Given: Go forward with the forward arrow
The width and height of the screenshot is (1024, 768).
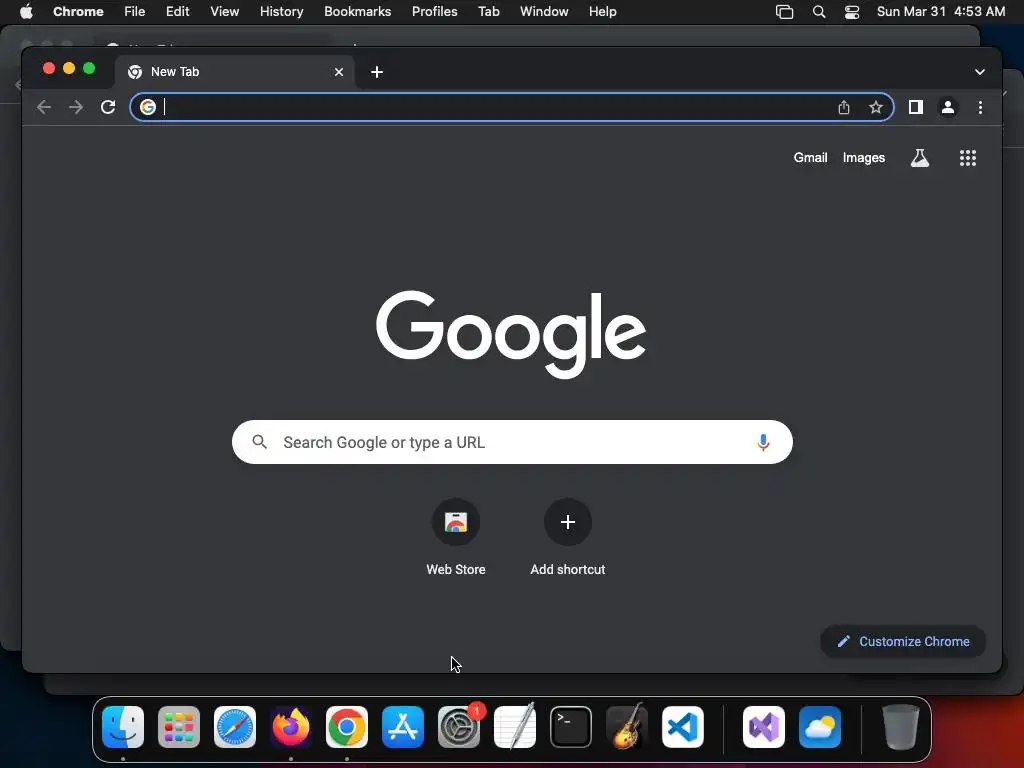Looking at the screenshot, I should click(76, 107).
